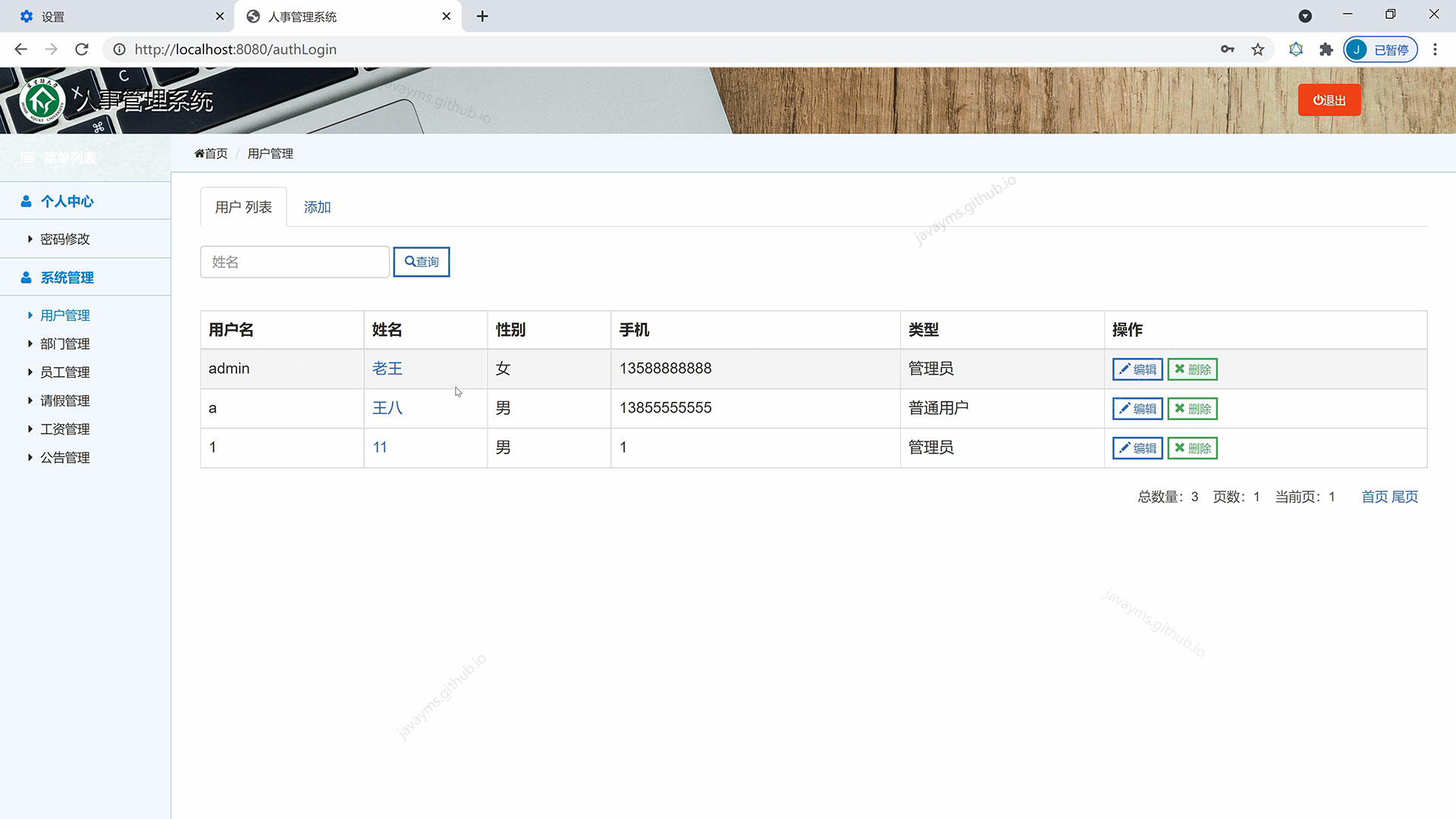Screen dimensions: 1456x819
Task: Open 尾页 to jump to last page
Action: click(x=1406, y=497)
